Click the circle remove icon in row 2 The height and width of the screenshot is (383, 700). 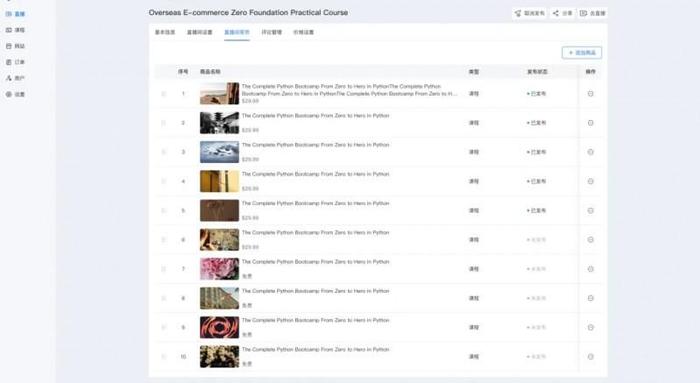pos(590,123)
